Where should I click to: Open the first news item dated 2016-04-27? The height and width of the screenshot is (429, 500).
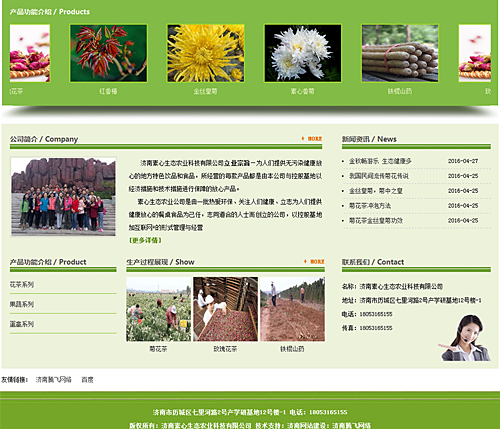380,161
